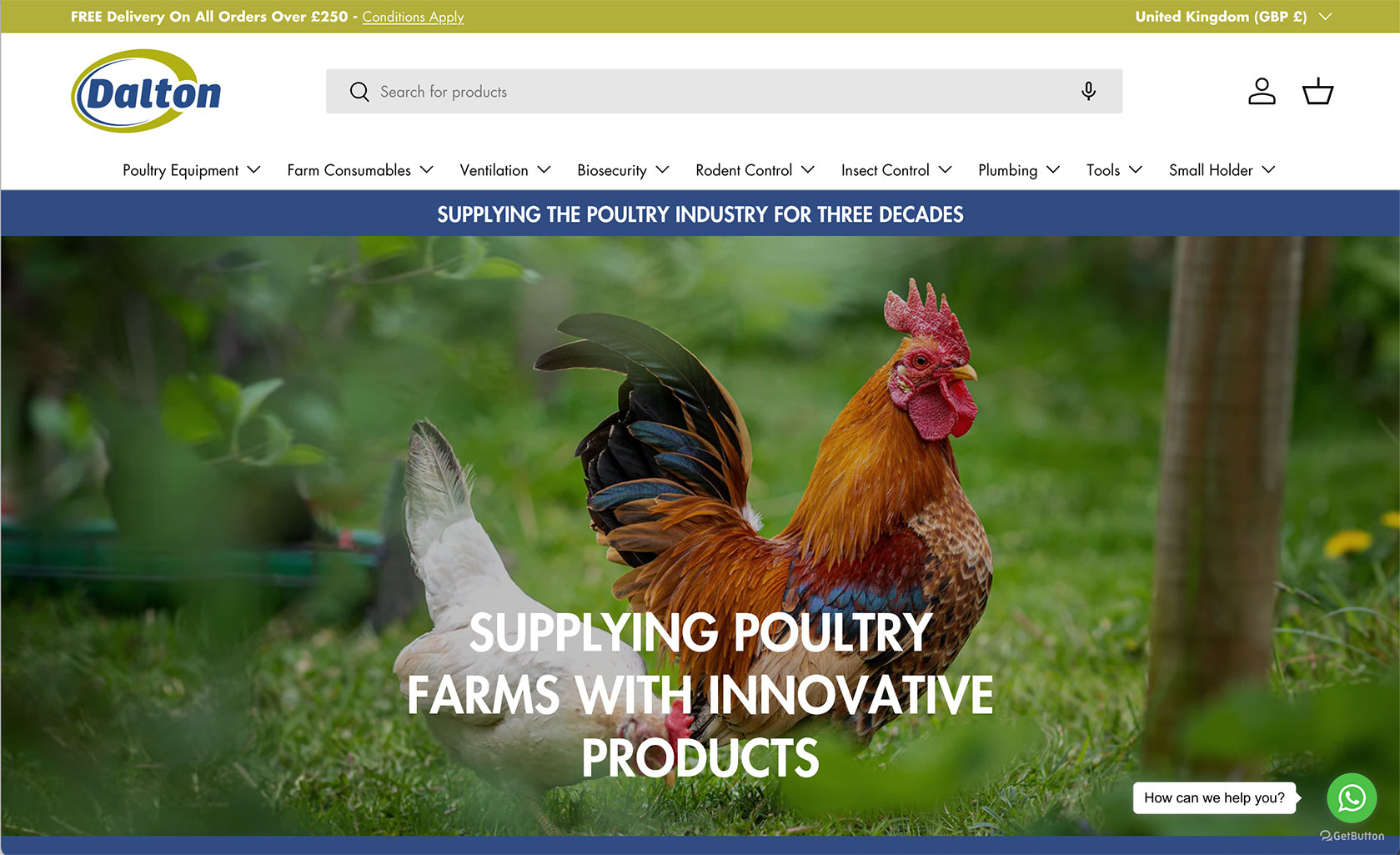Screen dimensions: 1400x855
Task: Expand the Poultry Equipment chevron
Action: [x=254, y=169]
